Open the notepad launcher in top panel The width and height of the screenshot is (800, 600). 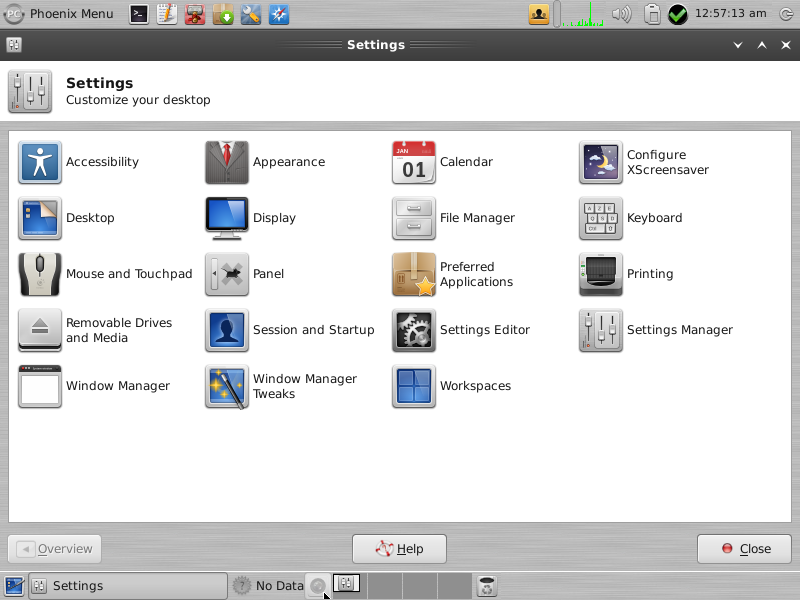(x=167, y=14)
